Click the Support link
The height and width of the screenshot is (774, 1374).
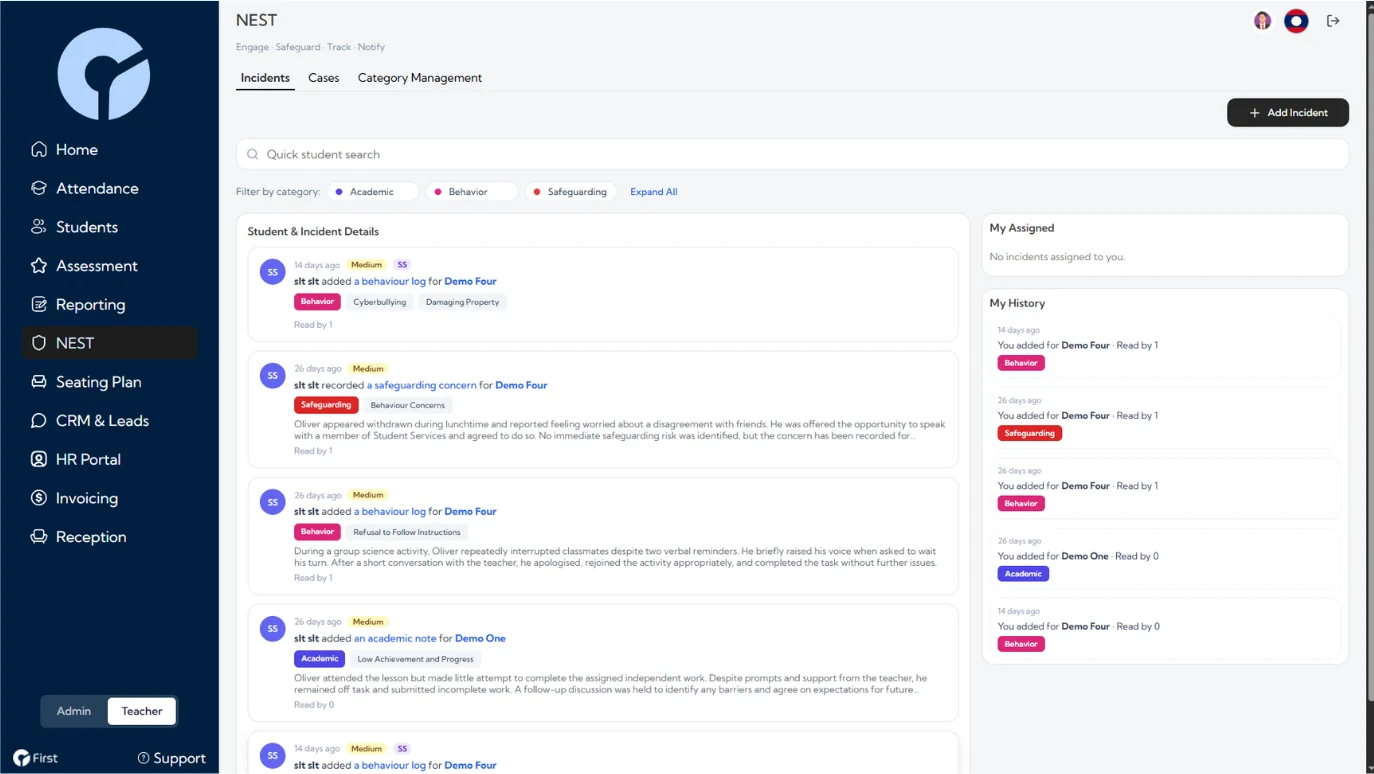(171, 758)
